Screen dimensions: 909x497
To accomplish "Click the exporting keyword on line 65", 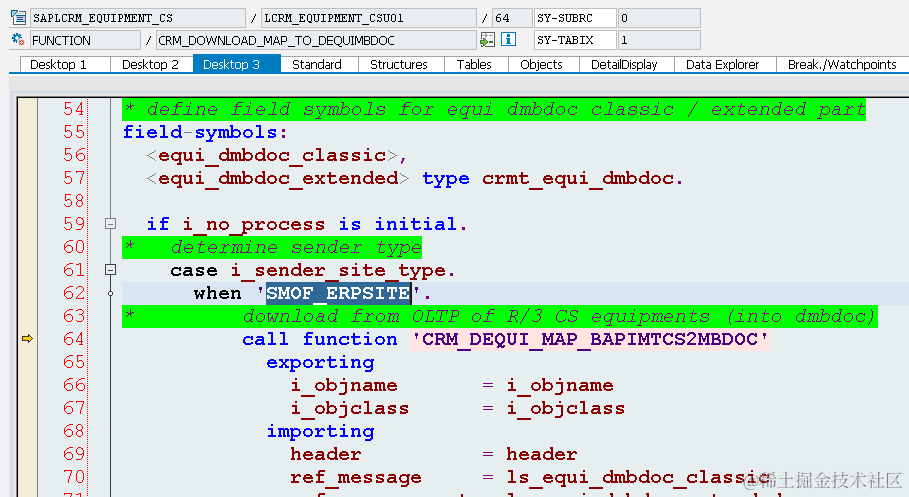I will (x=320, y=362).
